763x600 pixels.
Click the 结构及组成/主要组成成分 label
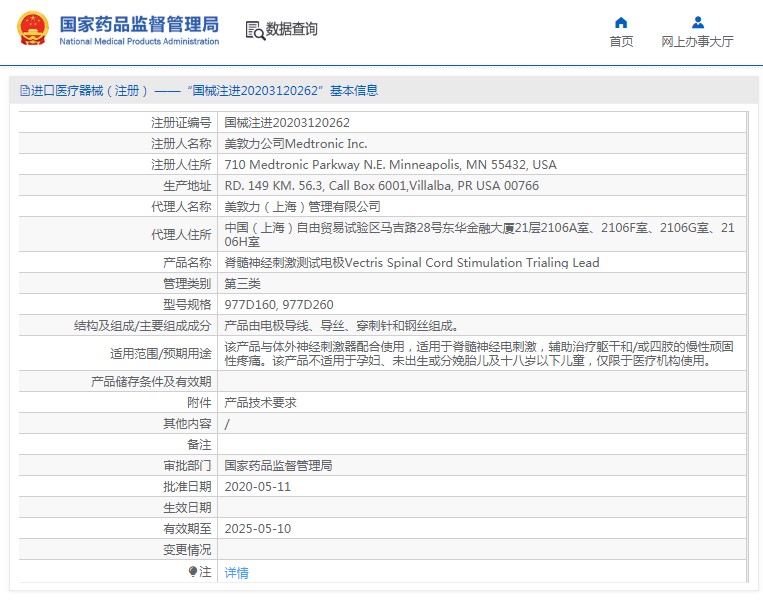point(143,326)
